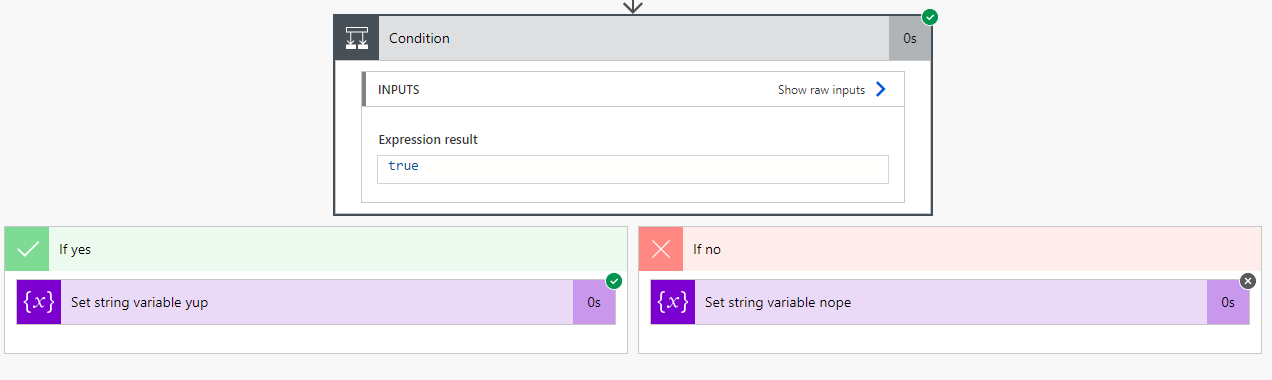Click the flow arrow above Condition
Screen dimensions: 1272x380
(632, 6)
